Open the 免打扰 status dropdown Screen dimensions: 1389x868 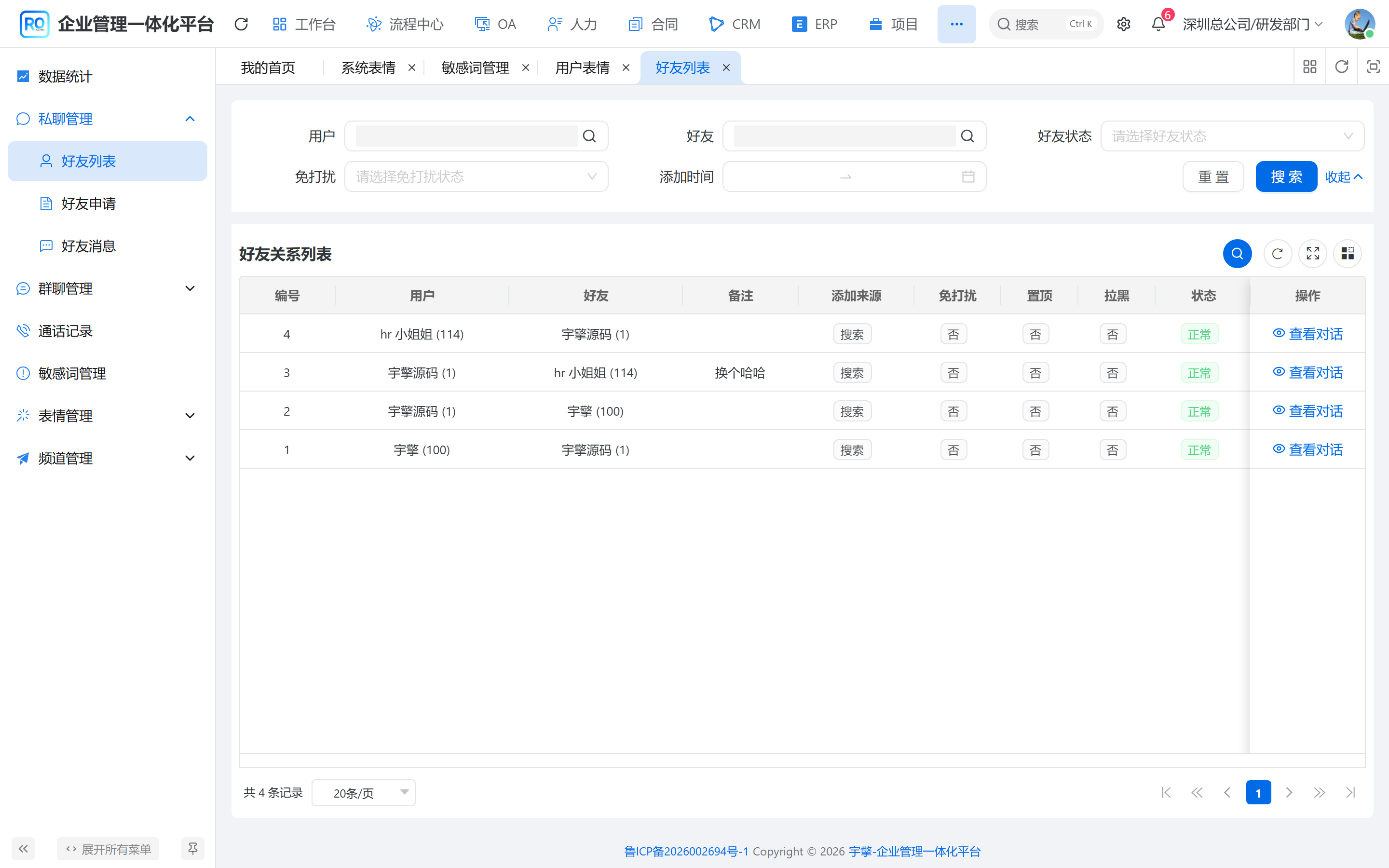pyautogui.click(x=477, y=177)
